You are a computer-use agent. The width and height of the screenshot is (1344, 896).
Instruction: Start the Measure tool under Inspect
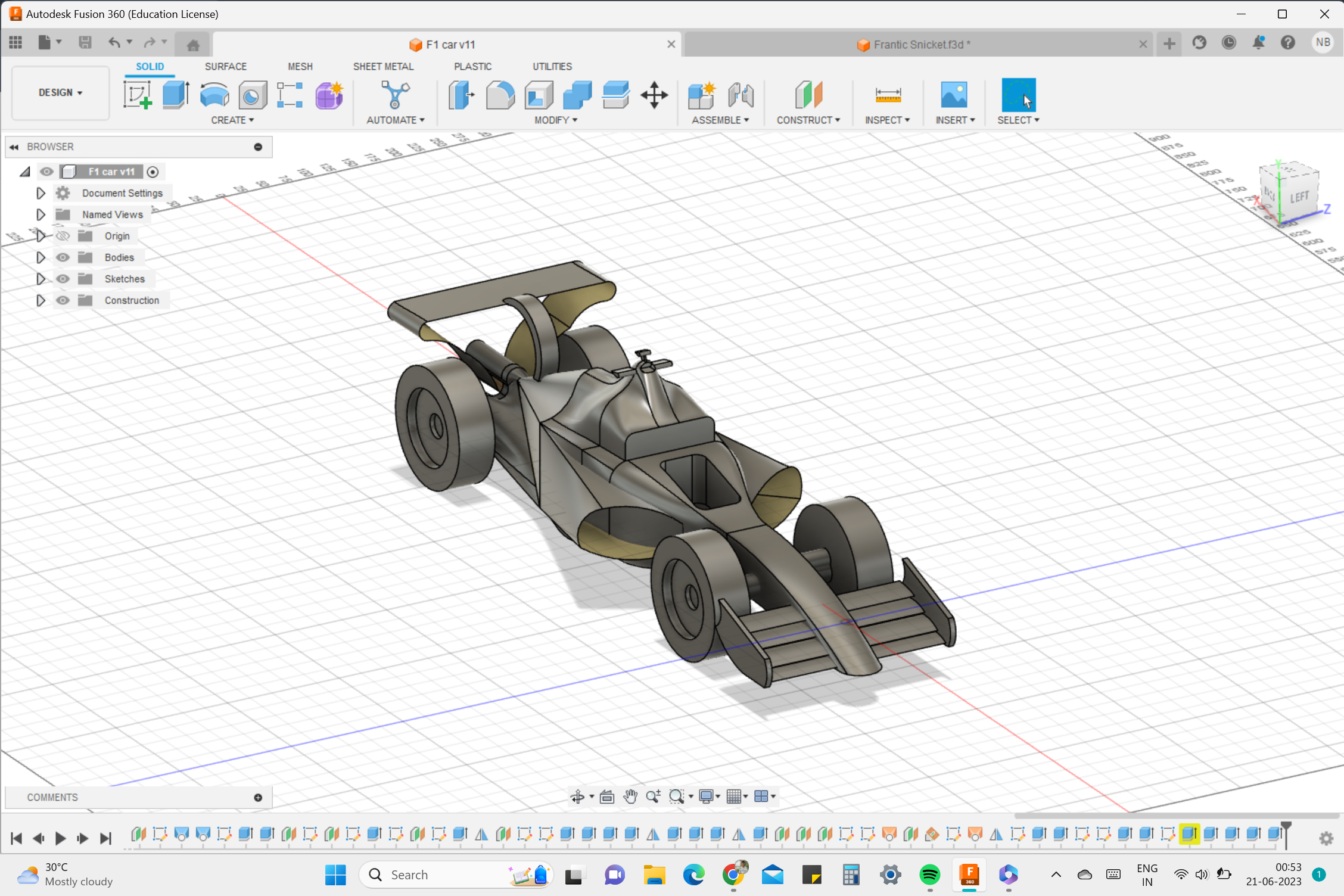click(x=888, y=95)
